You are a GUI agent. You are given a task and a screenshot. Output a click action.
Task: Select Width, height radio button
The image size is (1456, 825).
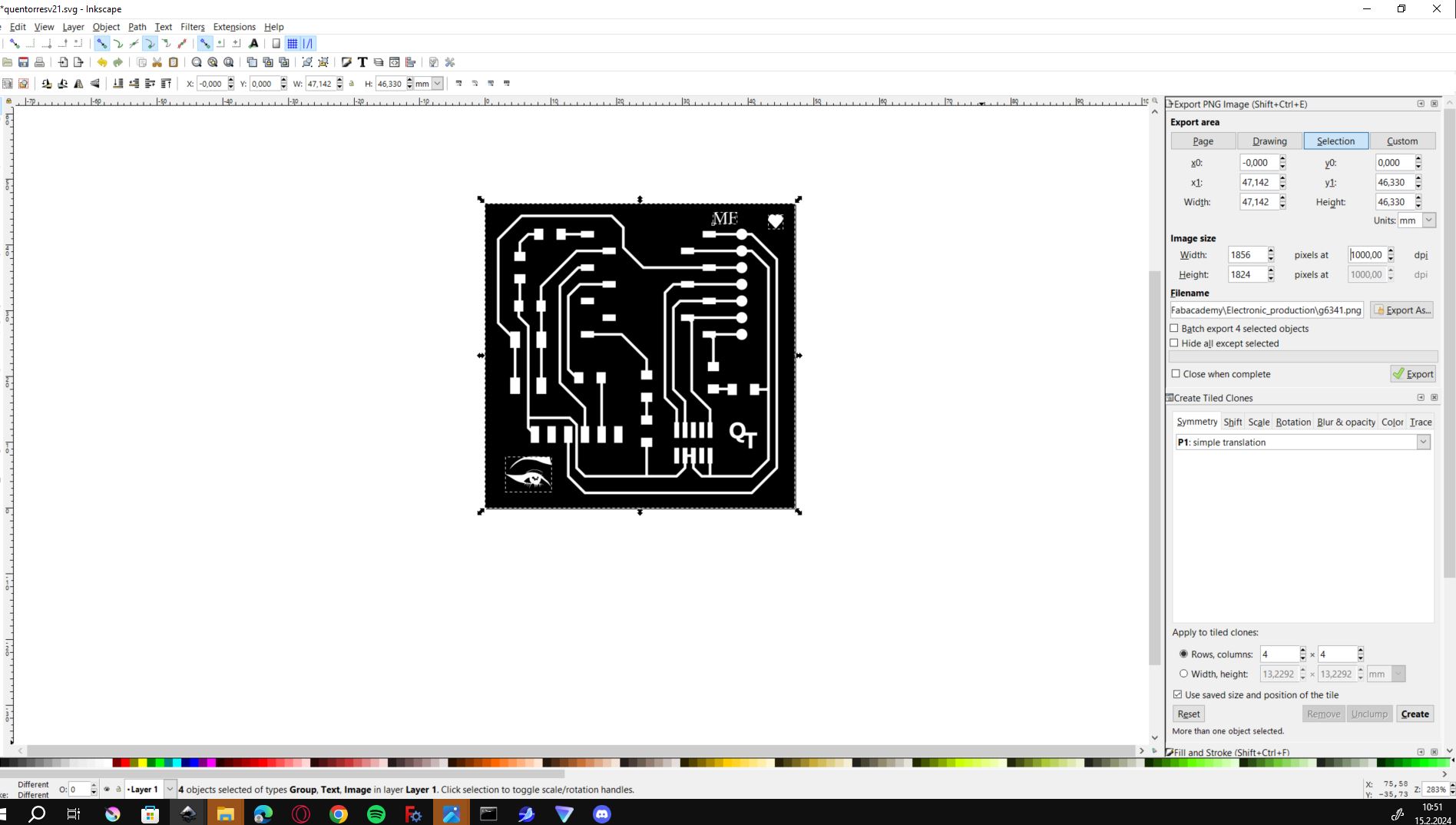(x=1183, y=674)
